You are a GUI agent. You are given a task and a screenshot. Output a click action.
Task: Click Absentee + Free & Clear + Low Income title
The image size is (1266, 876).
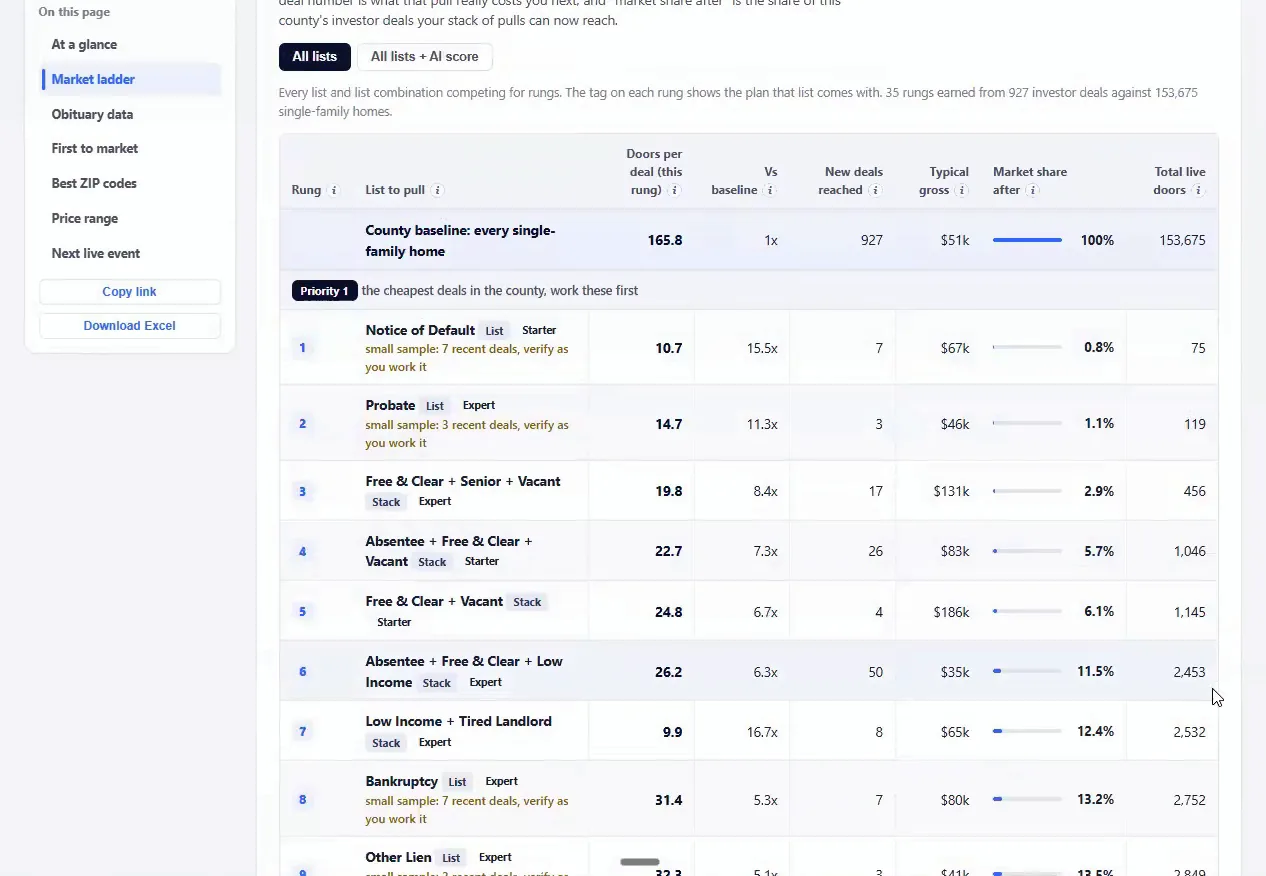(x=464, y=671)
